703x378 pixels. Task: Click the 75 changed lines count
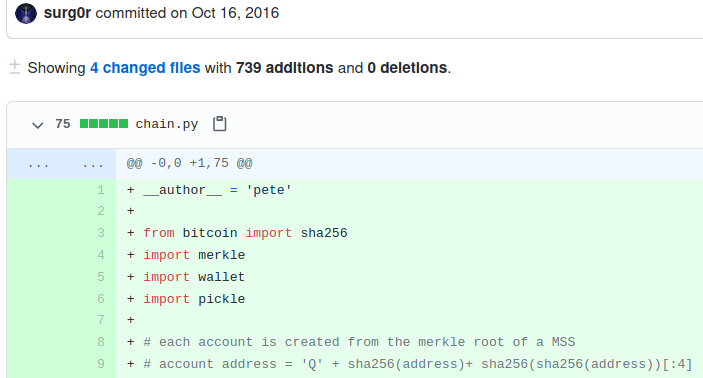click(x=63, y=124)
